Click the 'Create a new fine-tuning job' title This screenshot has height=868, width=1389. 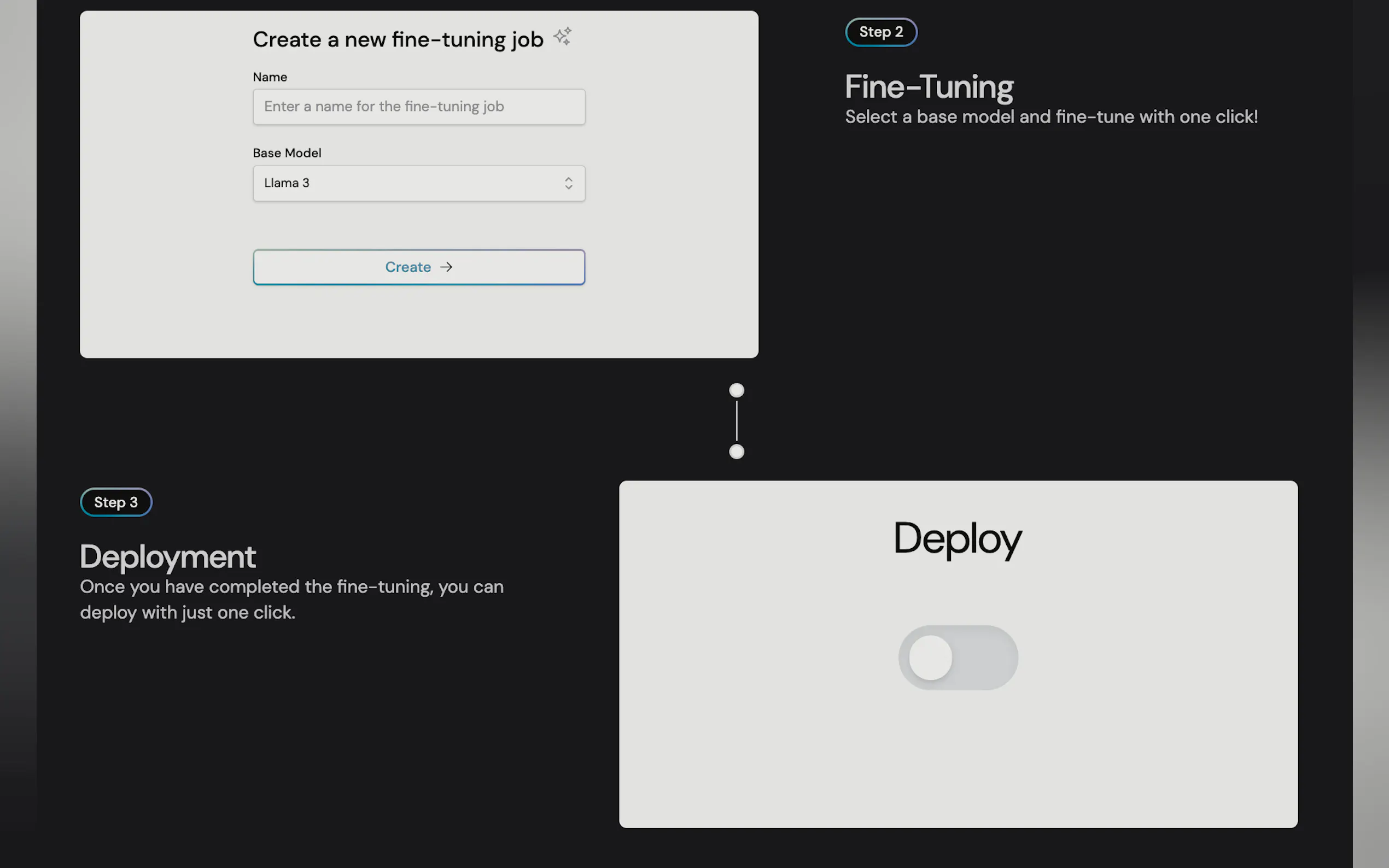pos(398,39)
